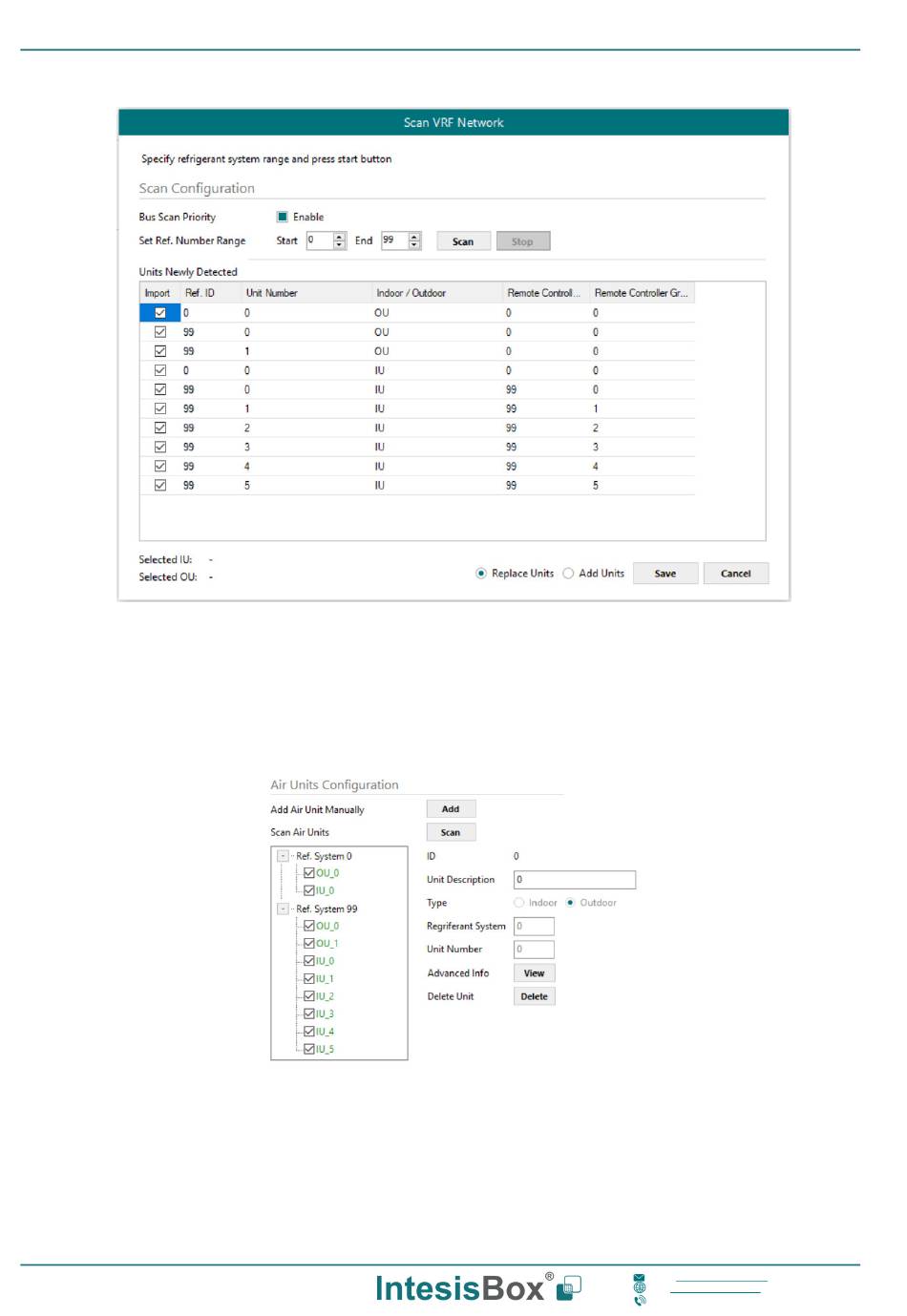Sort by Indoor / Outdoor column header
907x1316 pixels.
pyautogui.click(x=411, y=293)
